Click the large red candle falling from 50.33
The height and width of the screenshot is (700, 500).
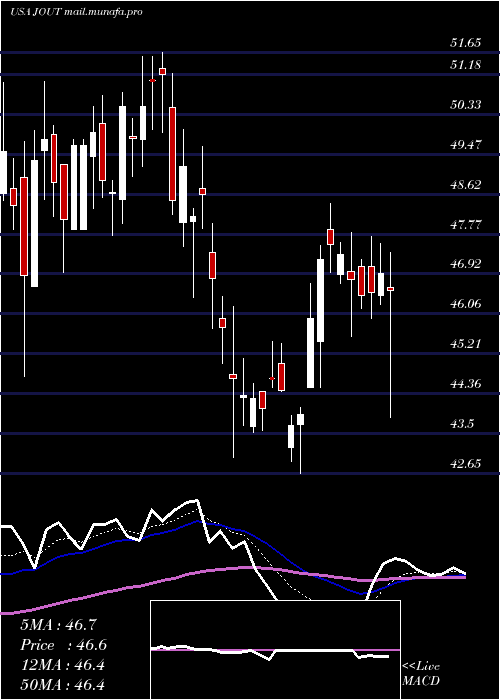172,154
